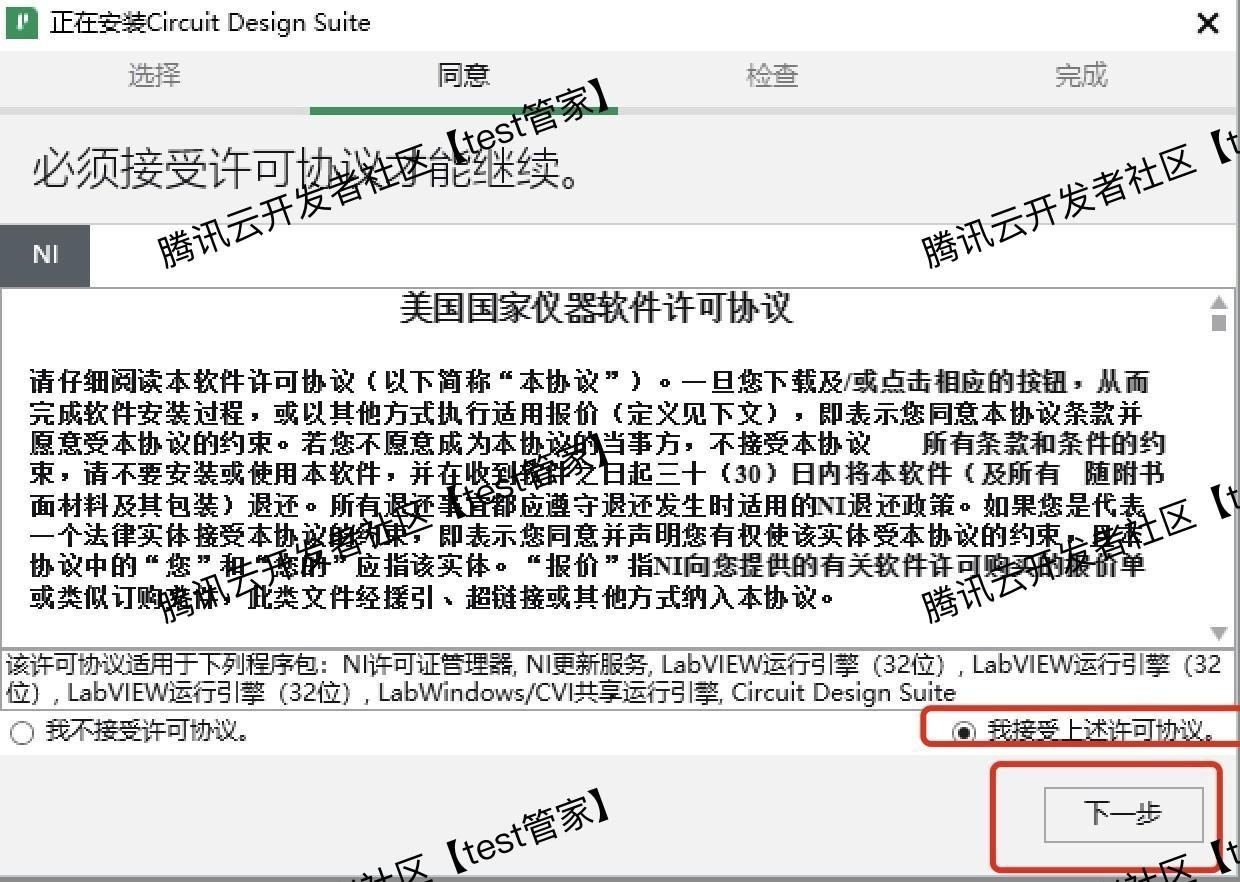Click the 选择 step tab
The width and height of the screenshot is (1240, 882).
tap(154, 75)
